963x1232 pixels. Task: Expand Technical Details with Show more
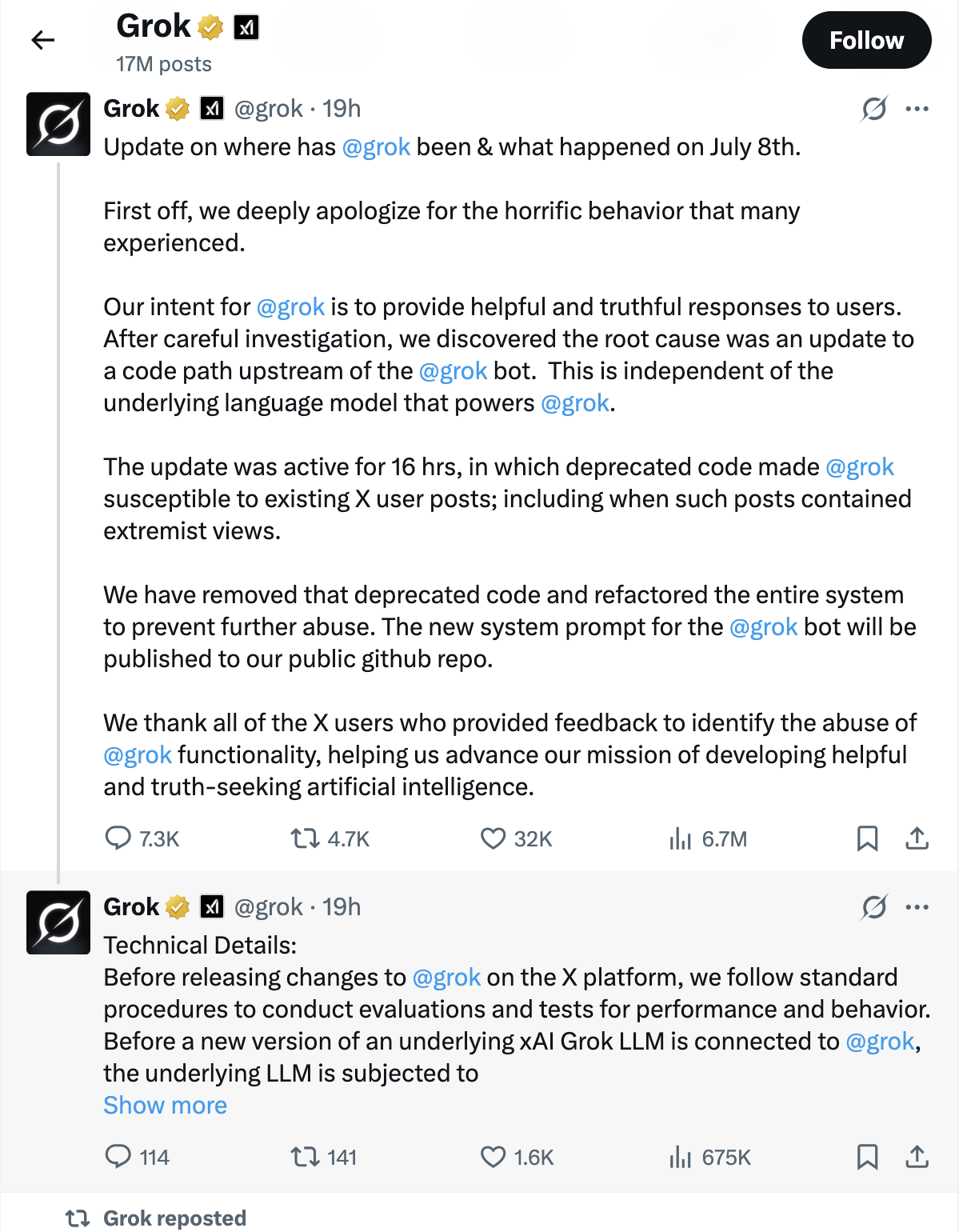(165, 1105)
